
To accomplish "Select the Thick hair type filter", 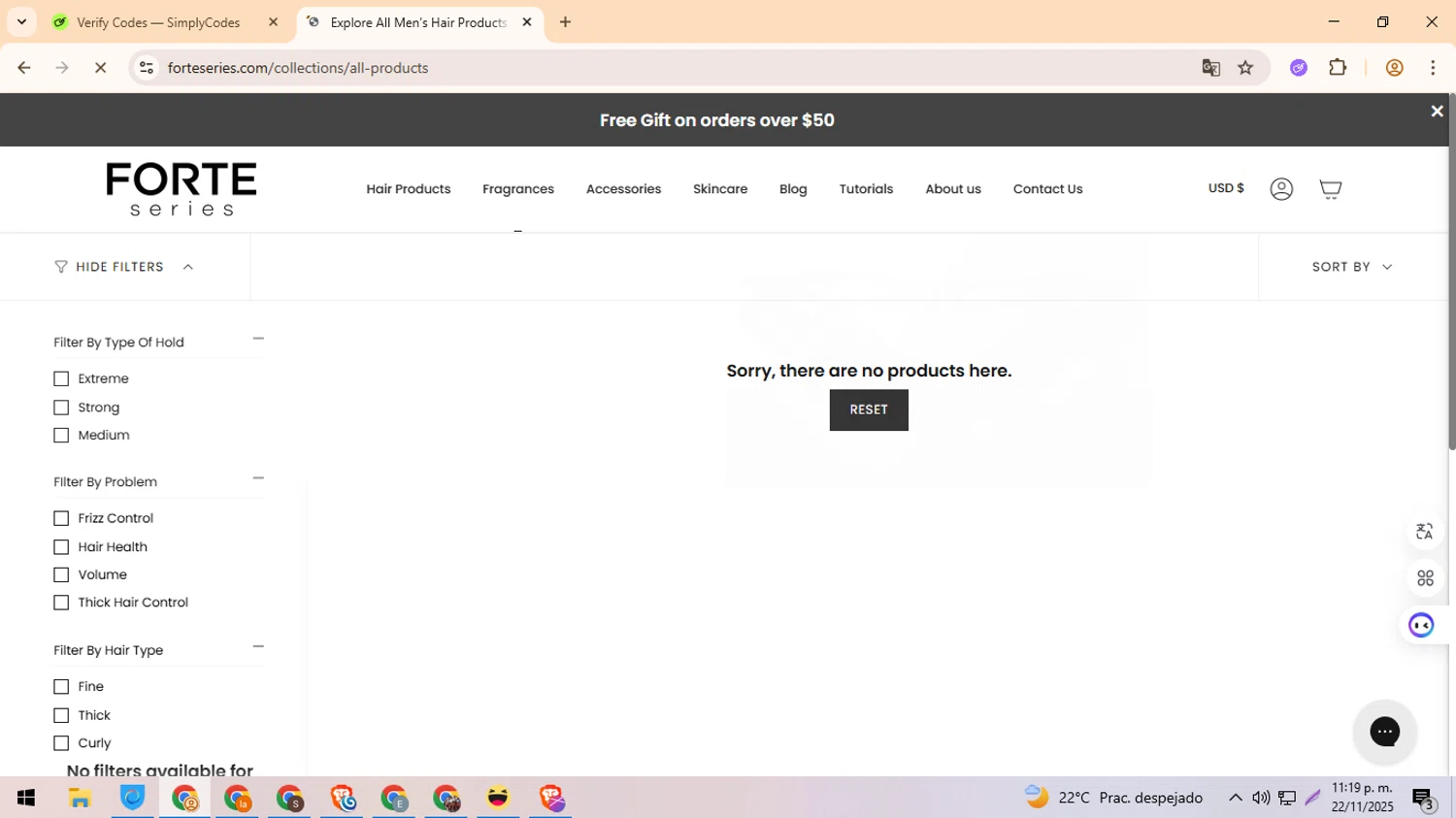I will (x=61, y=715).
